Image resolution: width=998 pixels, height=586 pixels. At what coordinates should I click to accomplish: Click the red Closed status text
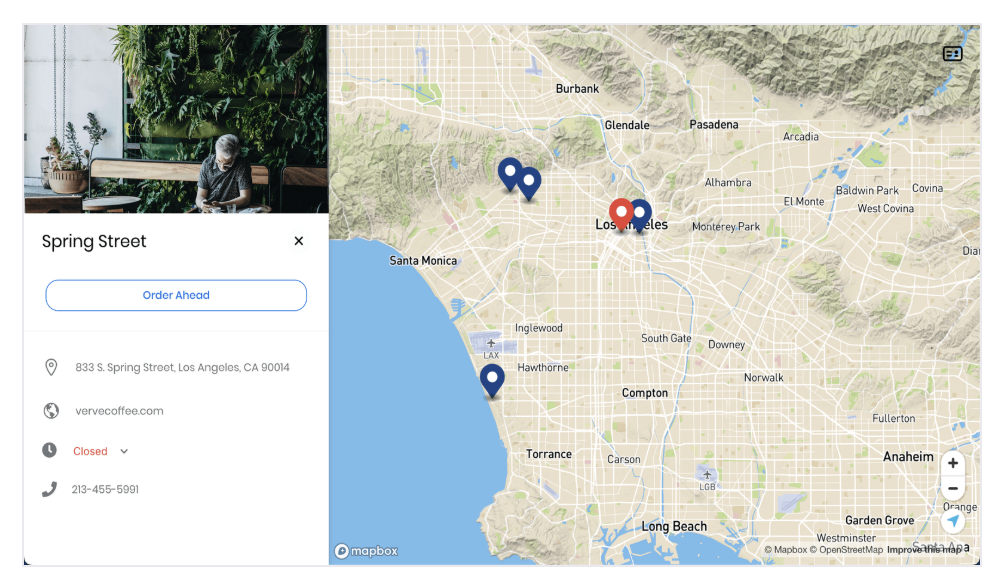pos(90,451)
